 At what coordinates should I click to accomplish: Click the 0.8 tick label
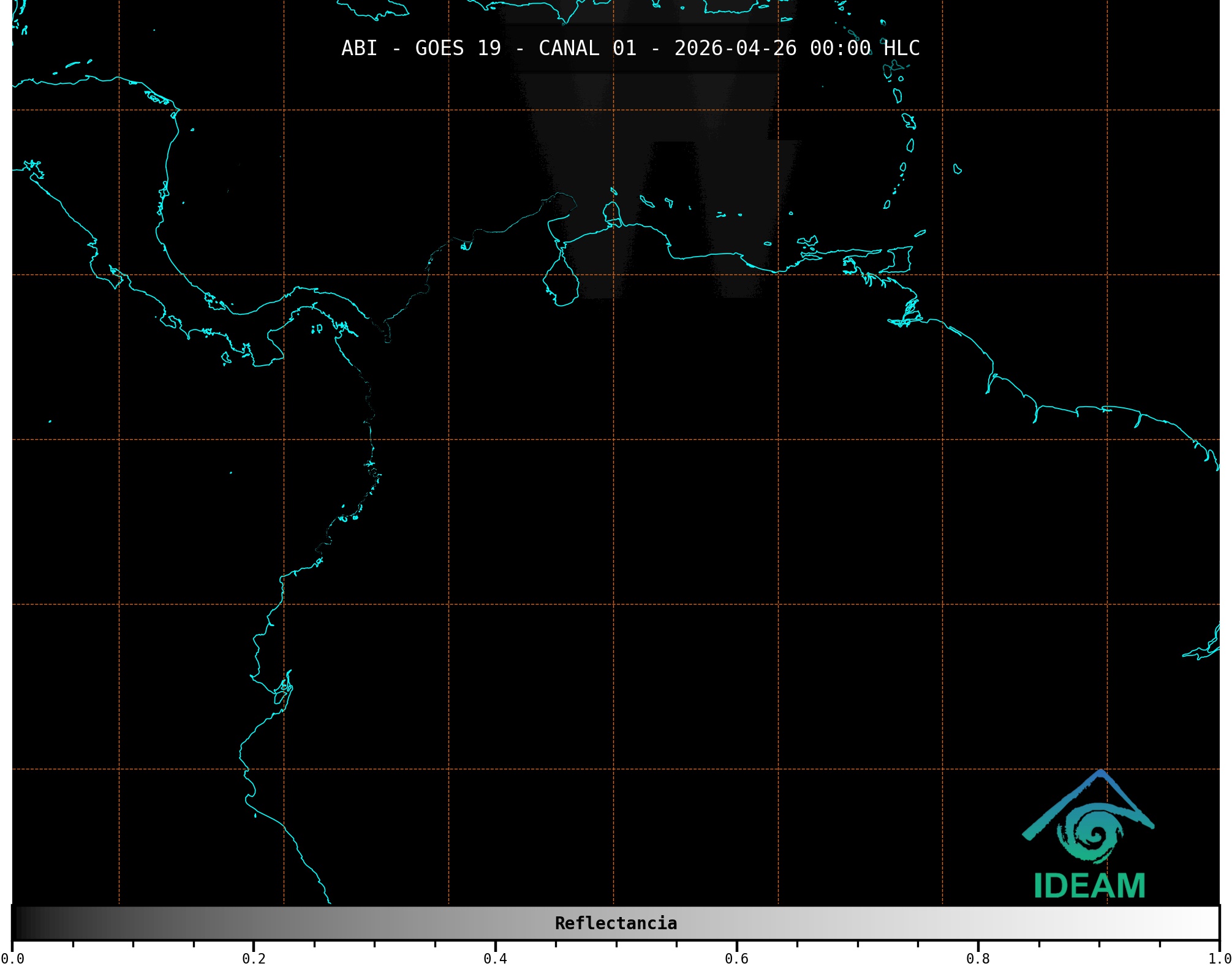pyautogui.click(x=978, y=959)
